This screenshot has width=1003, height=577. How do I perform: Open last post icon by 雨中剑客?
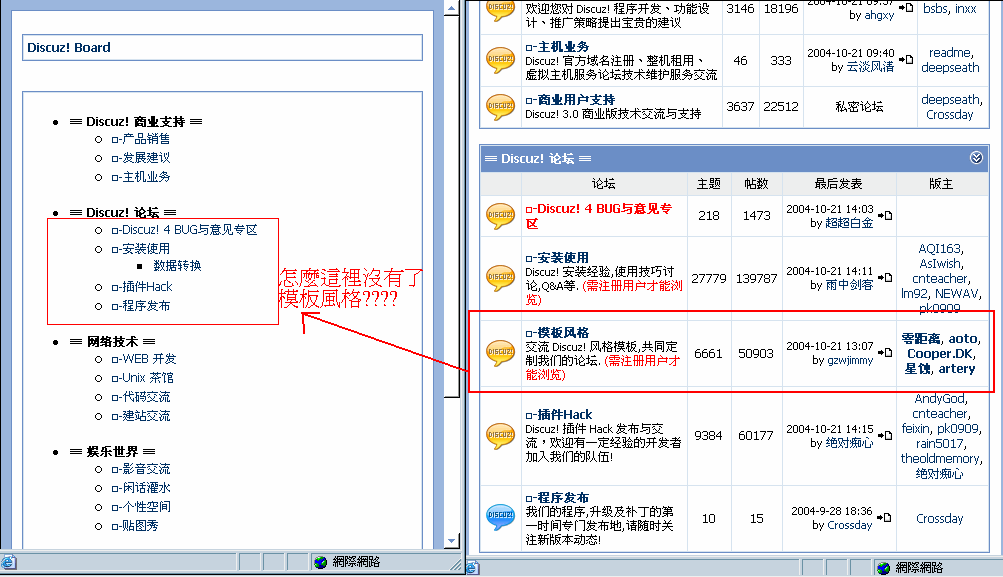tap(885, 278)
